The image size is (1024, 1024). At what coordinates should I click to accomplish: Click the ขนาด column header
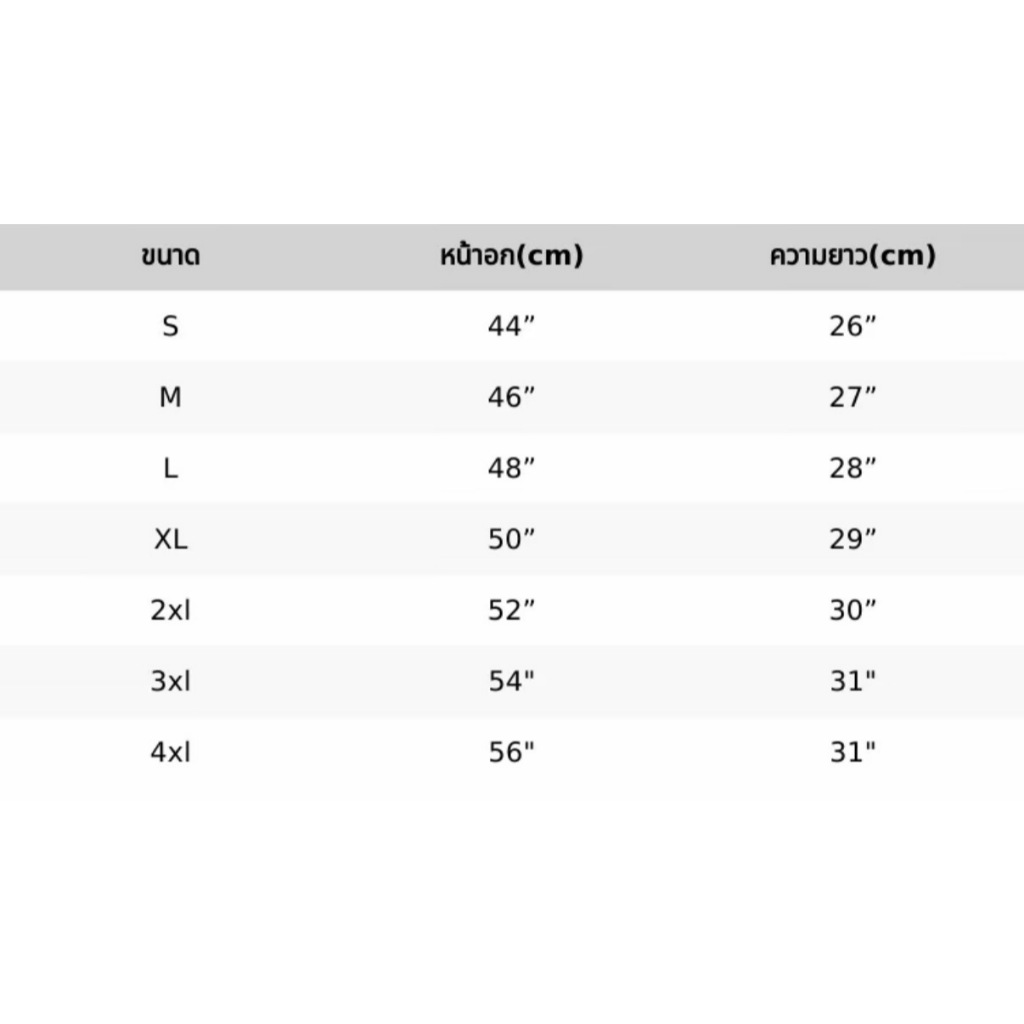(x=170, y=256)
